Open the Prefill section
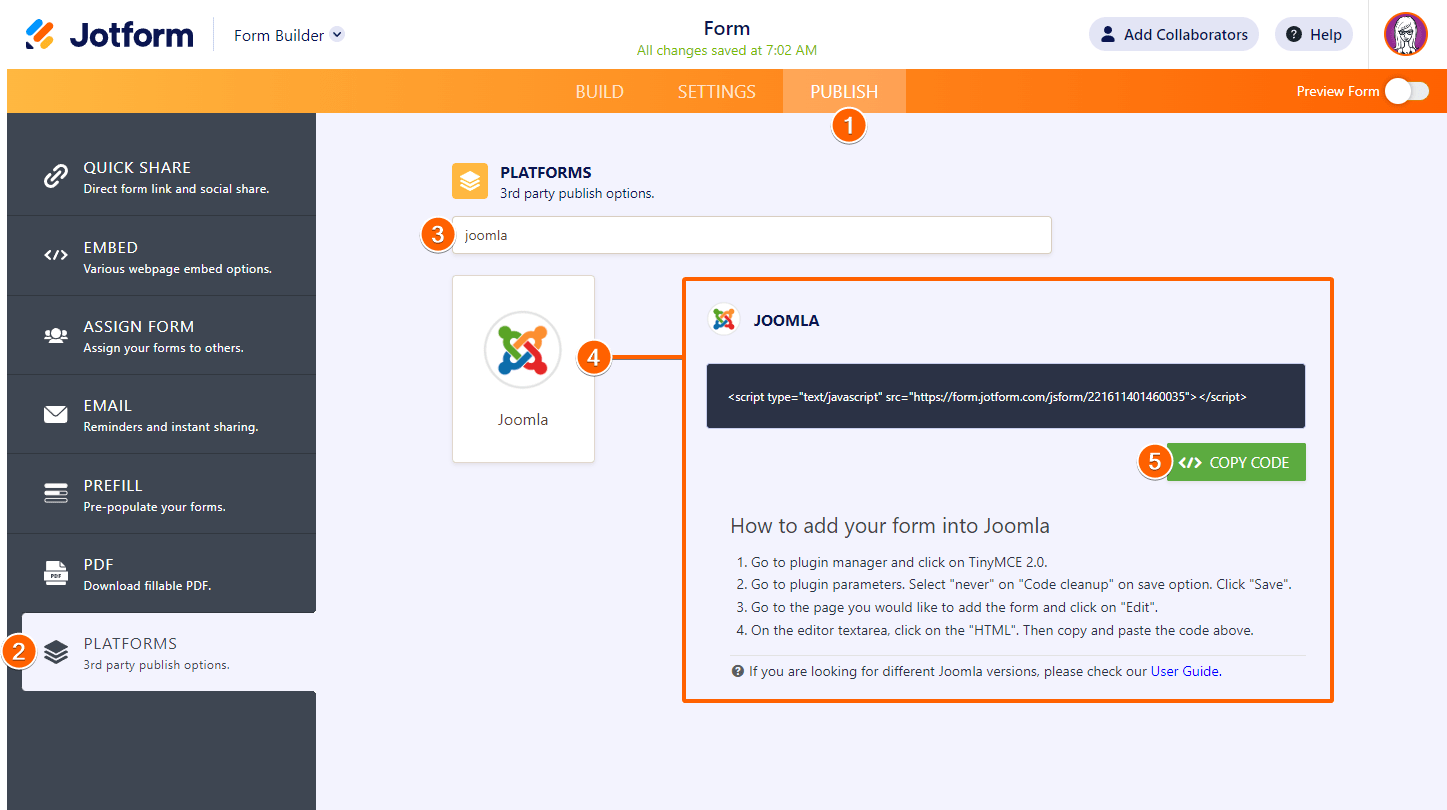Viewport: 1447px width, 810px height. pos(162,494)
